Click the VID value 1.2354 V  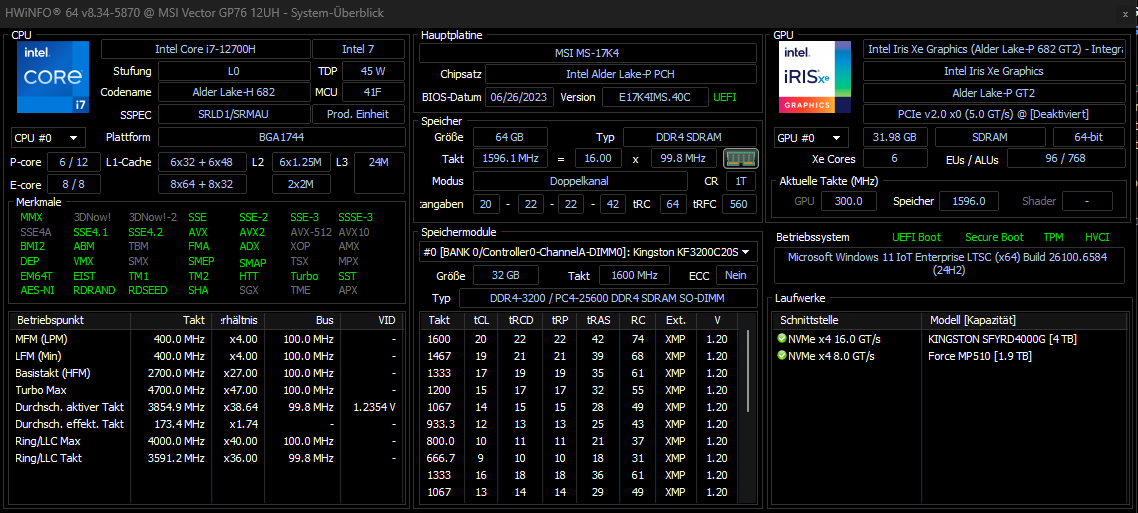(x=374, y=407)
